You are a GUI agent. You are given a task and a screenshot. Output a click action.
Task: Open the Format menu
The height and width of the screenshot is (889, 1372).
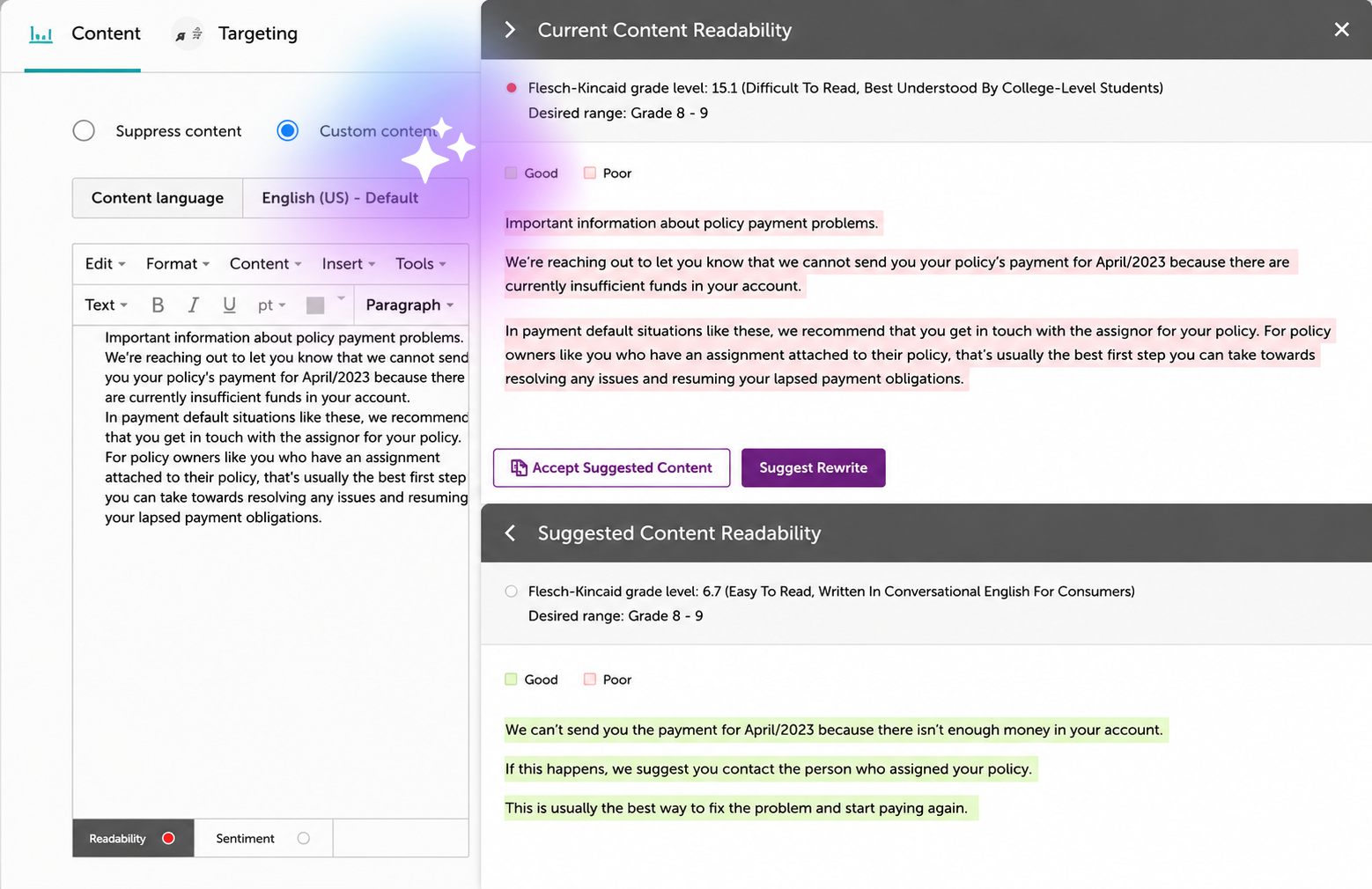click(x=177, y=263)
